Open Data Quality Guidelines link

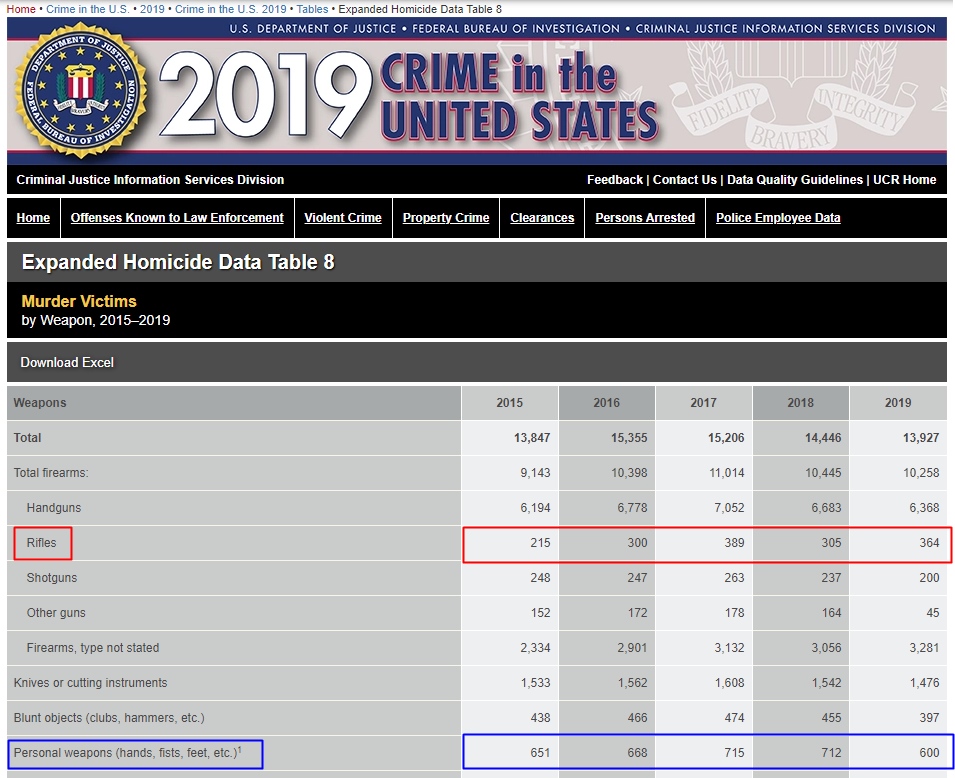(x=795, y=180)
